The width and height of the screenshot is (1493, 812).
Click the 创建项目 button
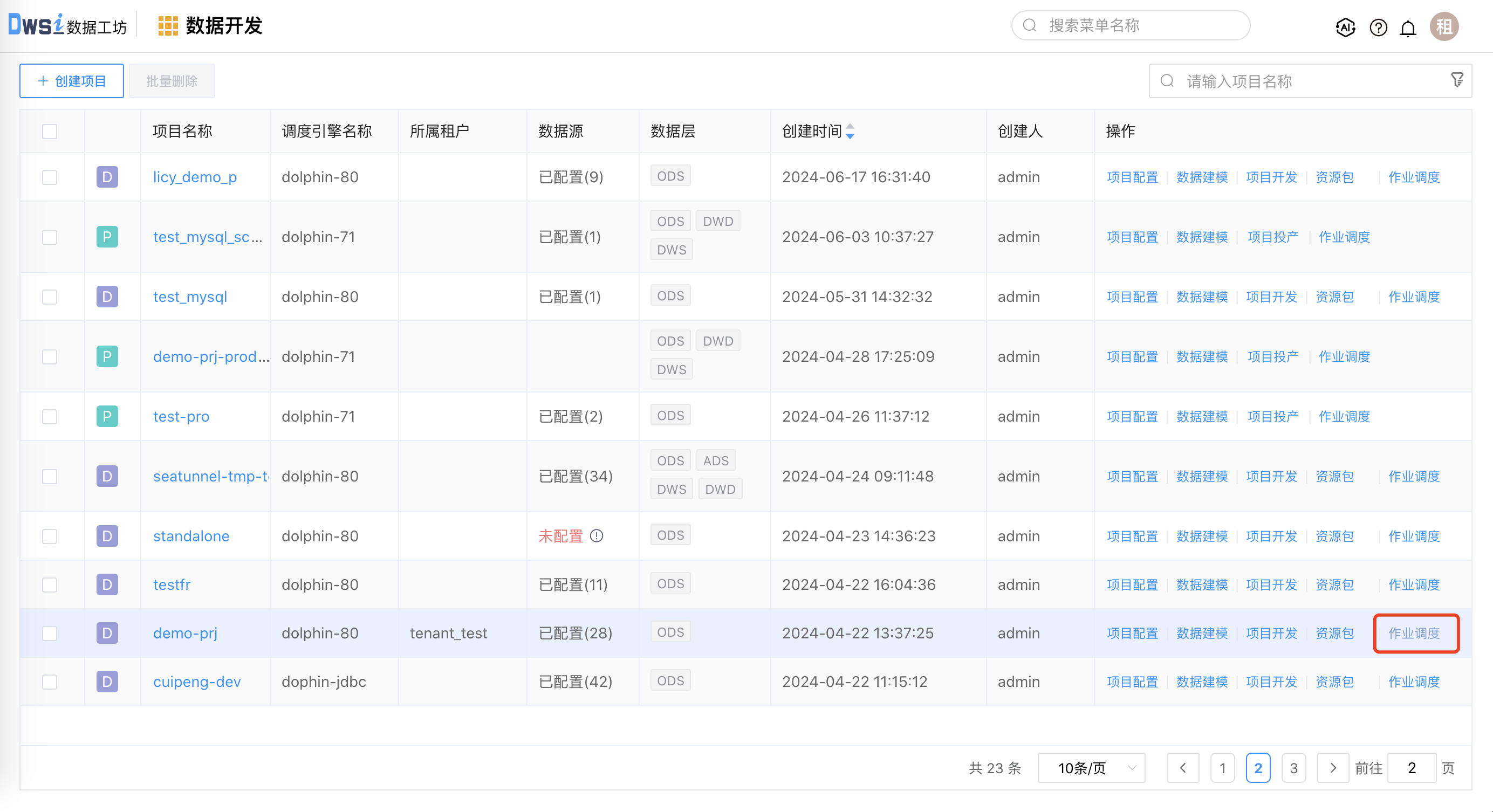[x=71, y=81]
